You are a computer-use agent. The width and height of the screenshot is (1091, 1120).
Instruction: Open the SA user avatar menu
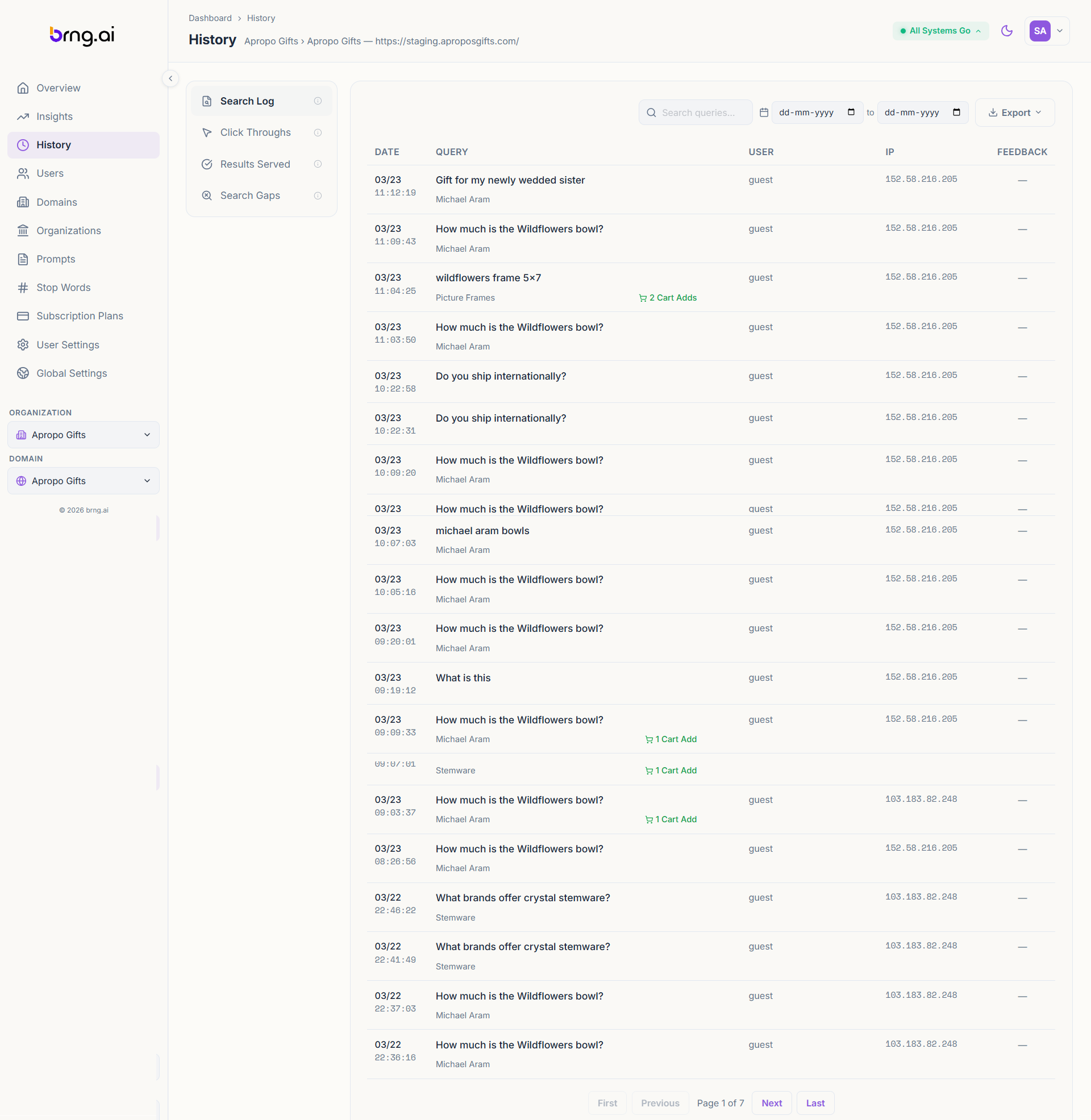pyautogui.click(x=1046, y=31)
